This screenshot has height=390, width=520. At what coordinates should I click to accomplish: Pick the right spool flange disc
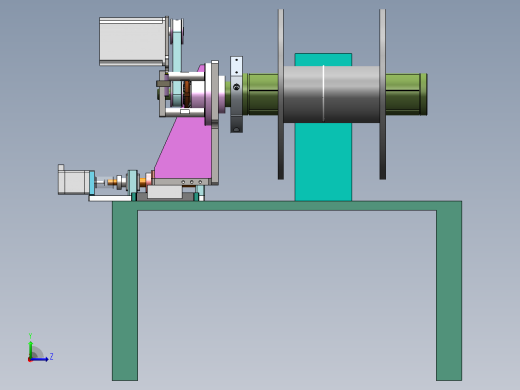pyautogui.click(x=383, y=94)
